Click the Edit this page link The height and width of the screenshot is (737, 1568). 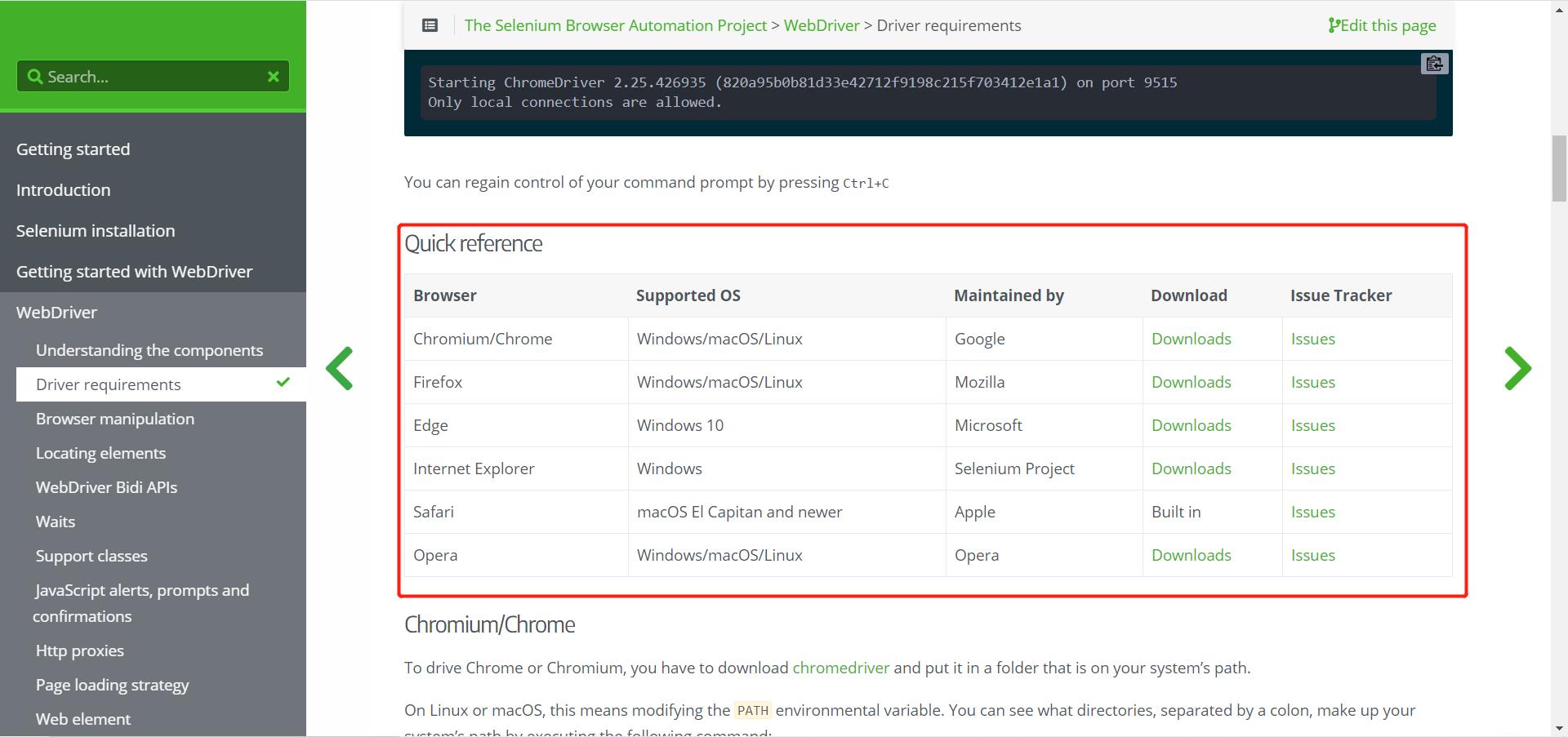pos(1382,25)
